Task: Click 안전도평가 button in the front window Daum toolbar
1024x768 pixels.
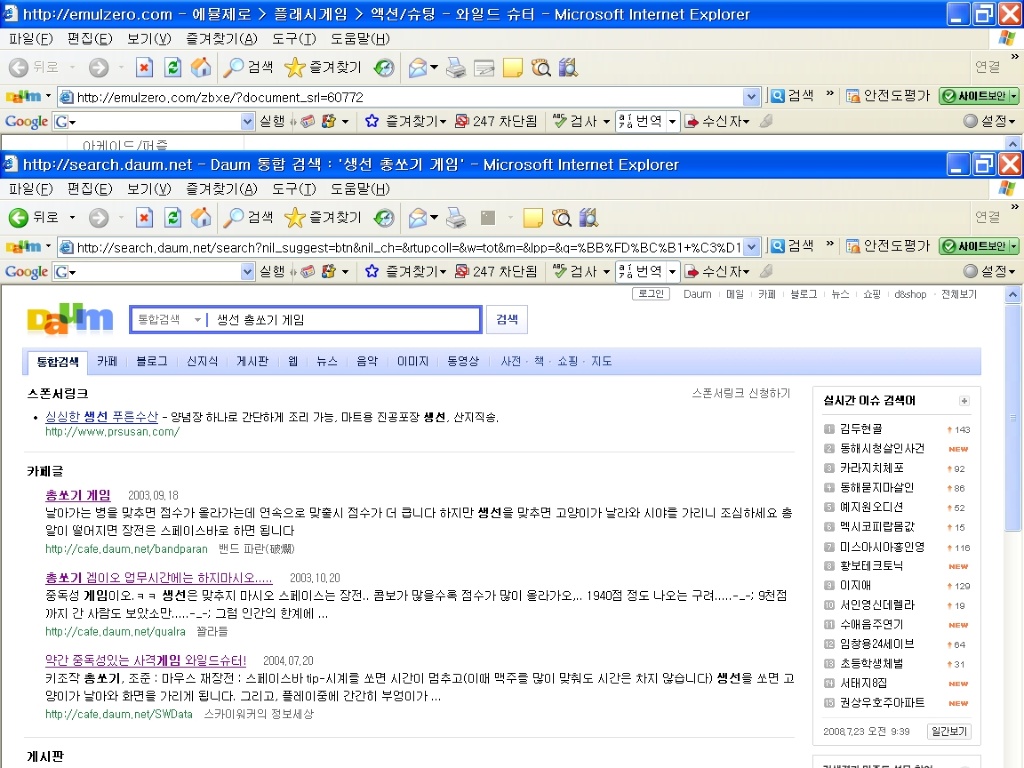Action: click(x=888, y=246)
